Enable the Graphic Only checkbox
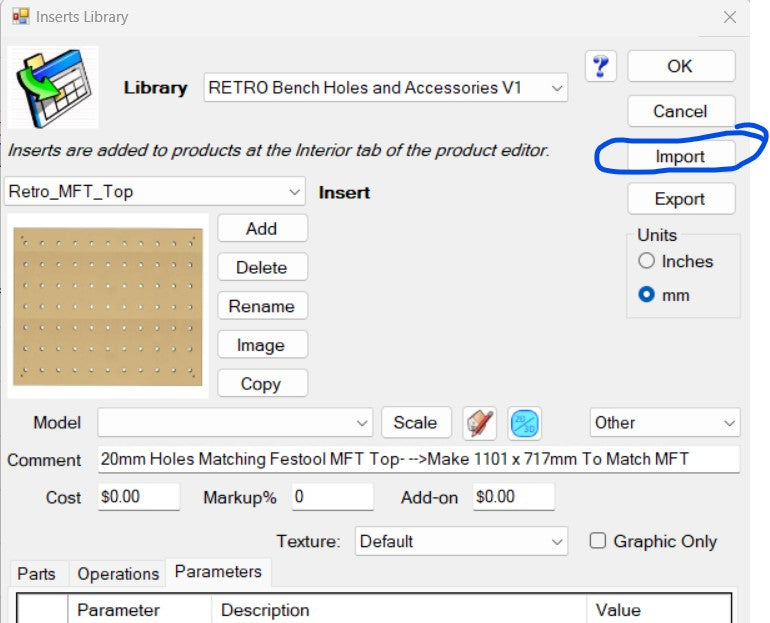770x623 pixels. coord(598,541)
